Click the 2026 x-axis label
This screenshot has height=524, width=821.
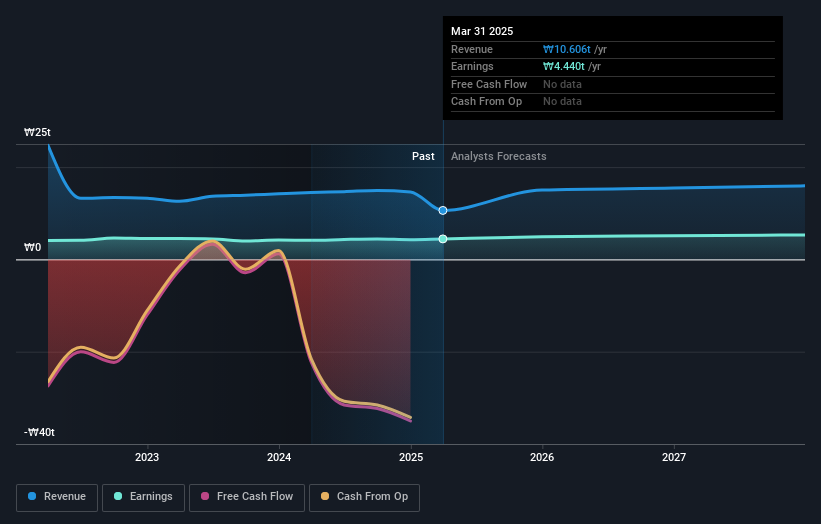pyautogui.click(x=542, y=457)
